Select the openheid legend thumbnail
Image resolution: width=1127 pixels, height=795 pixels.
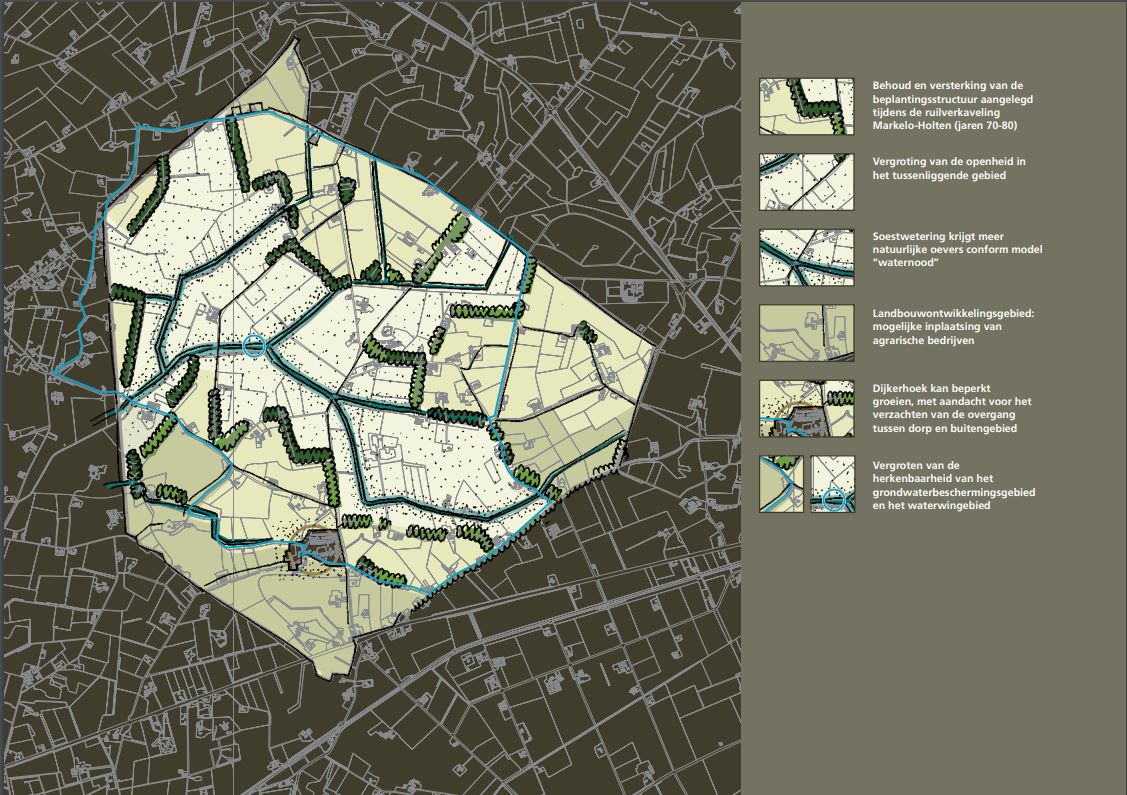[x=806, y=181]
